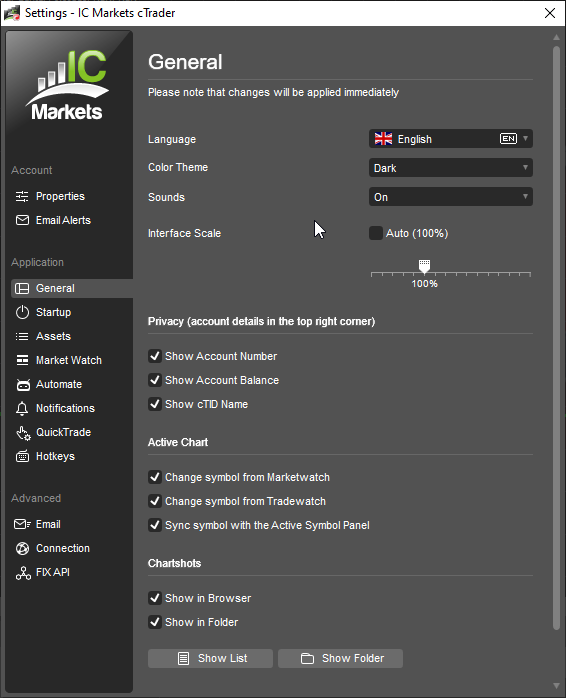Toggle the Auto (100%) interface scale checkbox
The image size is (566, 698).
pyautogui.click(x=376, y=233)
